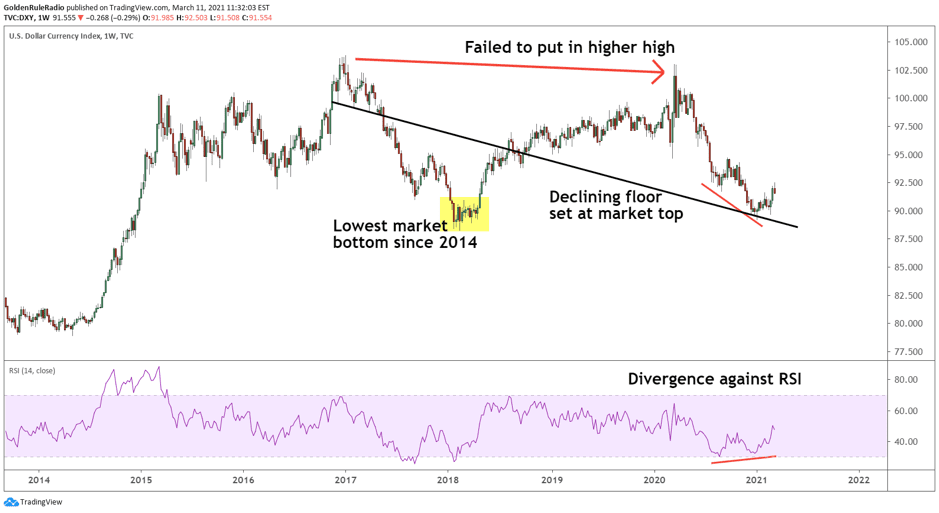The image size is (939, 513).
Task: Click the 2018 label on the time axis
Action: [x=448, y=480]
